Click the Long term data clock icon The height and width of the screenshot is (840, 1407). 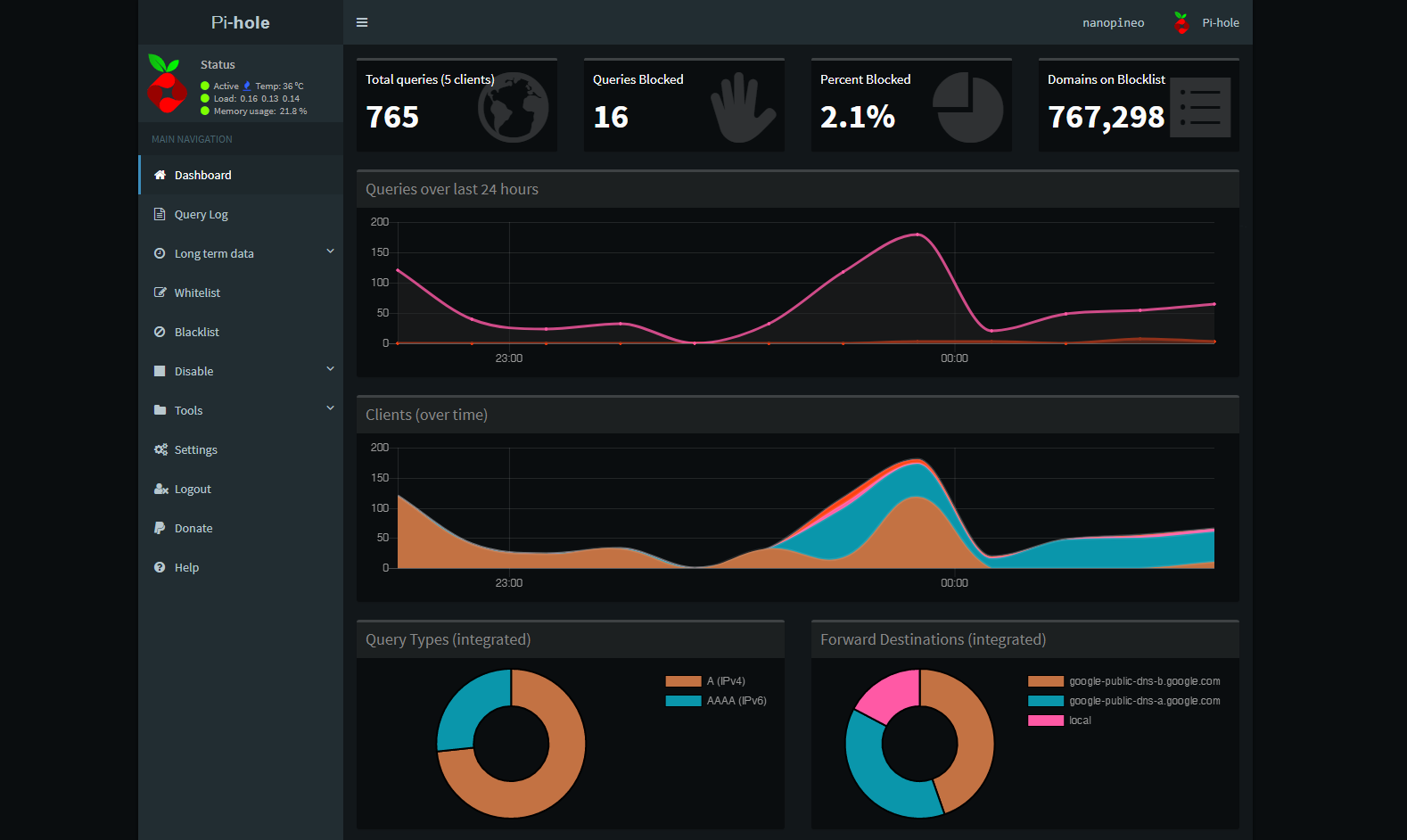pos(160,253)
